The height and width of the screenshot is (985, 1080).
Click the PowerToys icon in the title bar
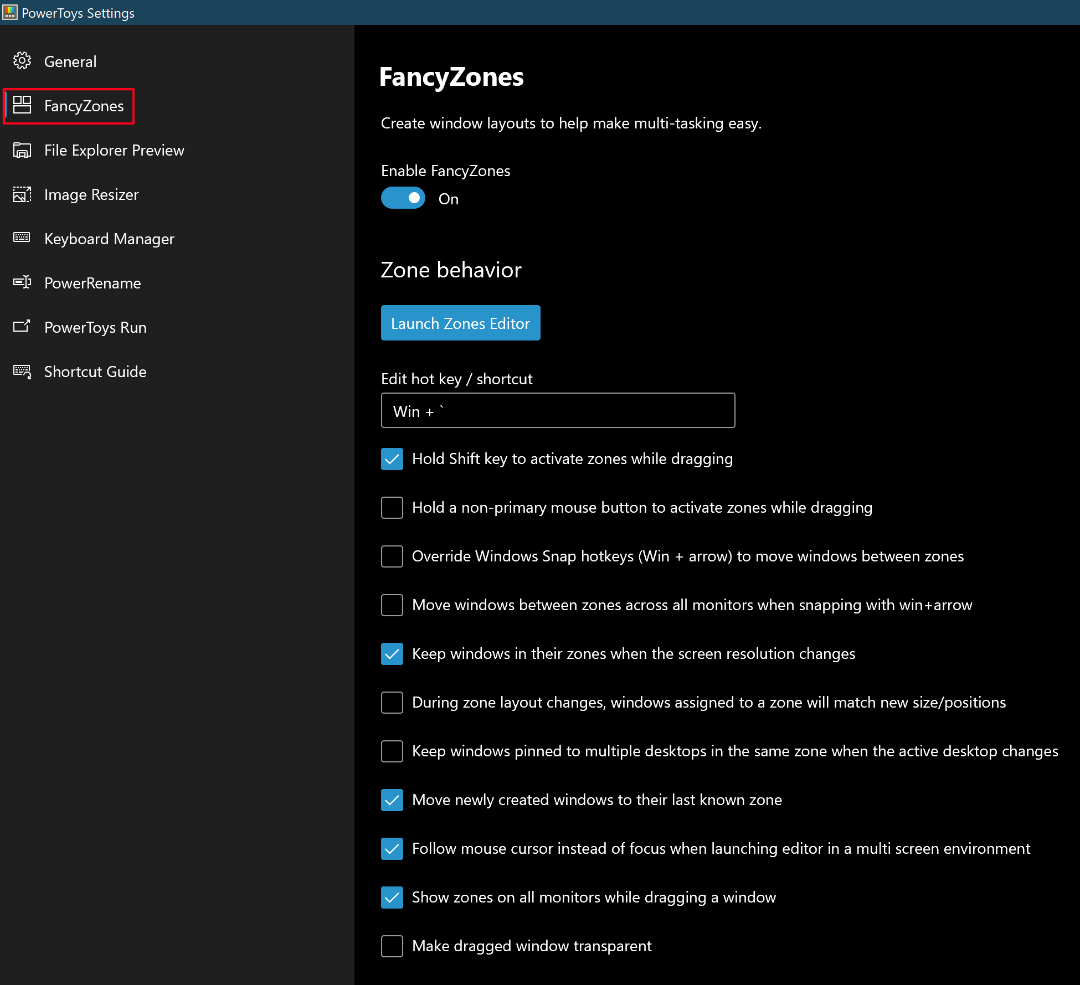pos(12,12)
